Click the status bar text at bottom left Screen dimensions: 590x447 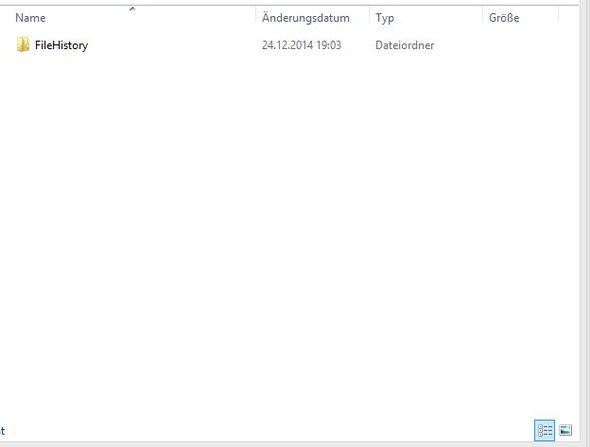point(3,430)
